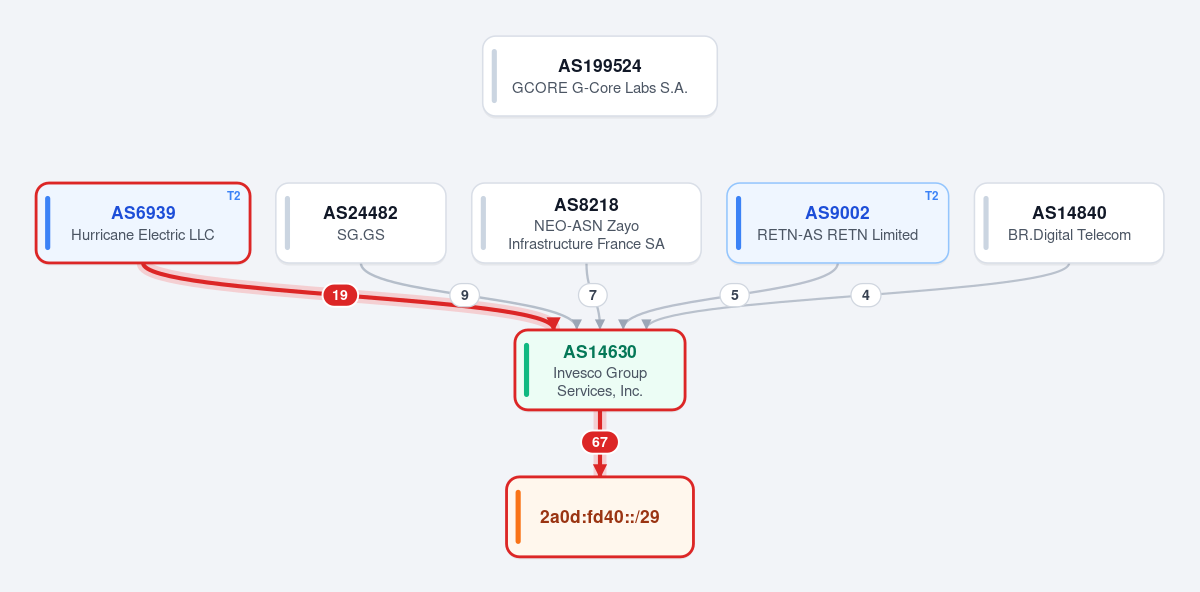Select the AS9002 RETN-AS node
Viewport: 1200px width, 592px height.
837,223
